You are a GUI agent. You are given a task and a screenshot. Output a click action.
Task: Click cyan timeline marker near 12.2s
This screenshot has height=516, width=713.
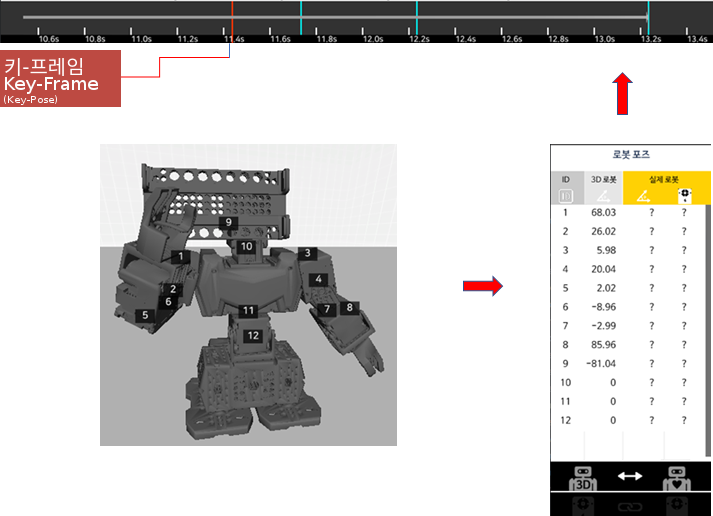click(417, 20)
